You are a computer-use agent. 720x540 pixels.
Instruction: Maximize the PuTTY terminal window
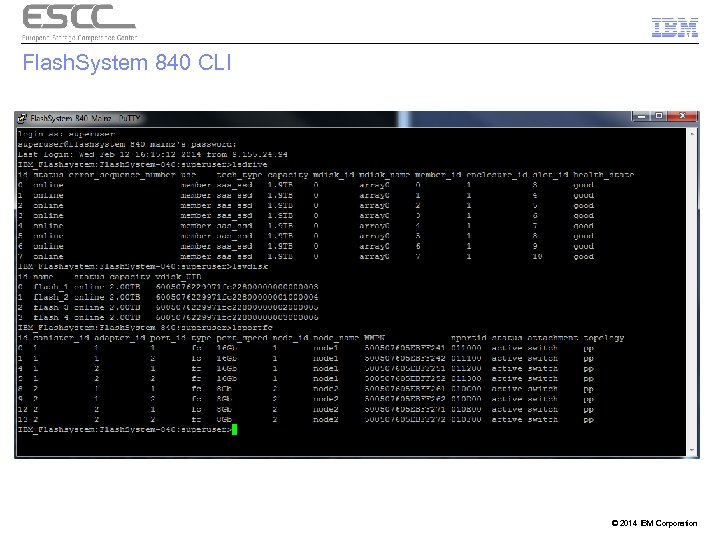(658, 117)
